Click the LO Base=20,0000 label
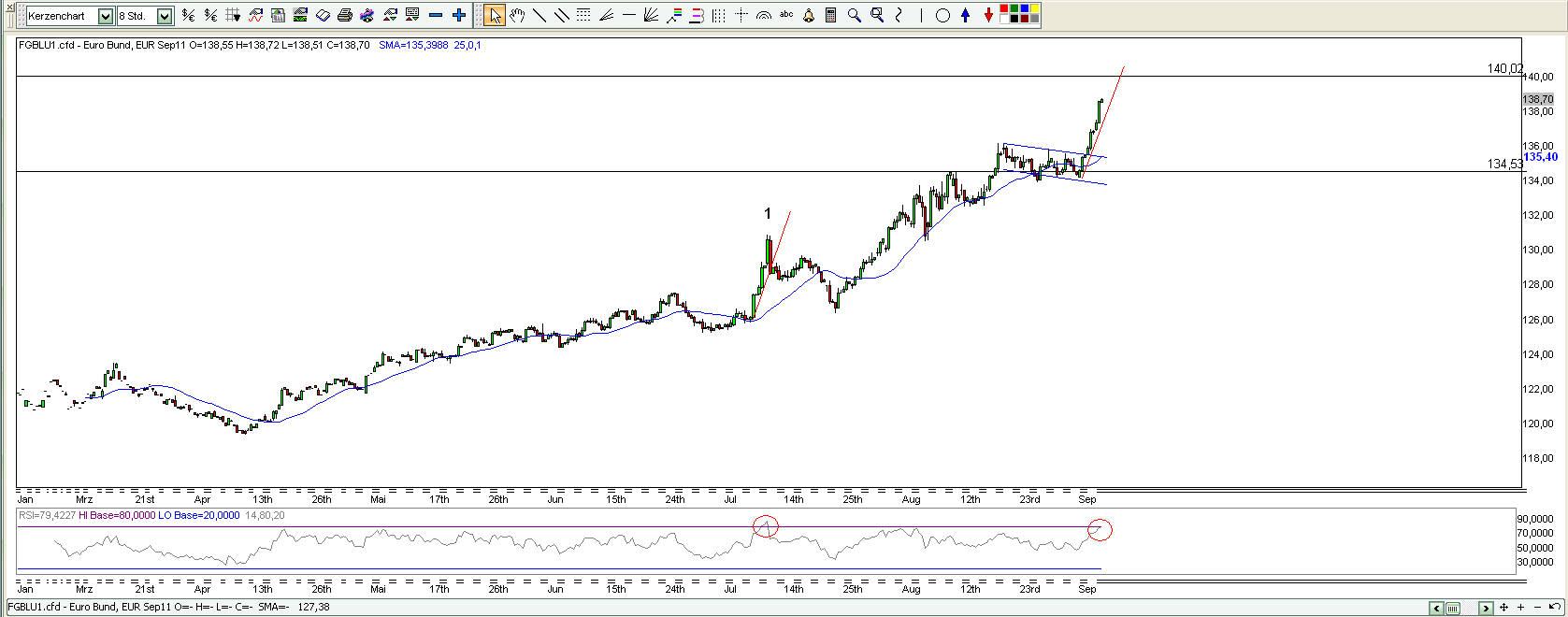 [198, 515]
